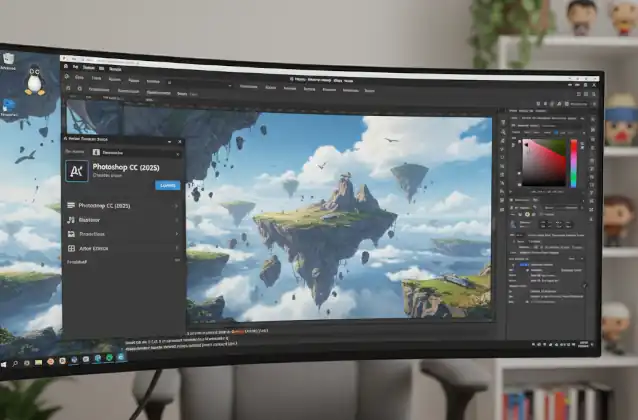Click the search magnifier atop the far-right strip
This screenshot has width=638, height=420.
point(592,120)
